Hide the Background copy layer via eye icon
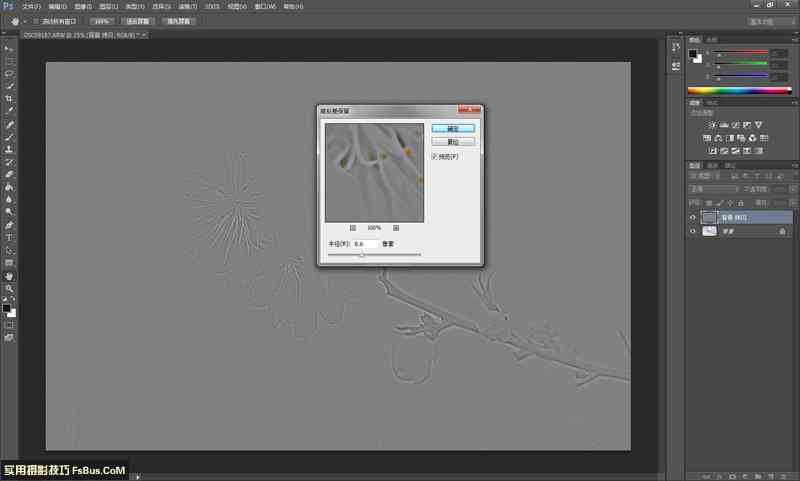 click(692, 217)
